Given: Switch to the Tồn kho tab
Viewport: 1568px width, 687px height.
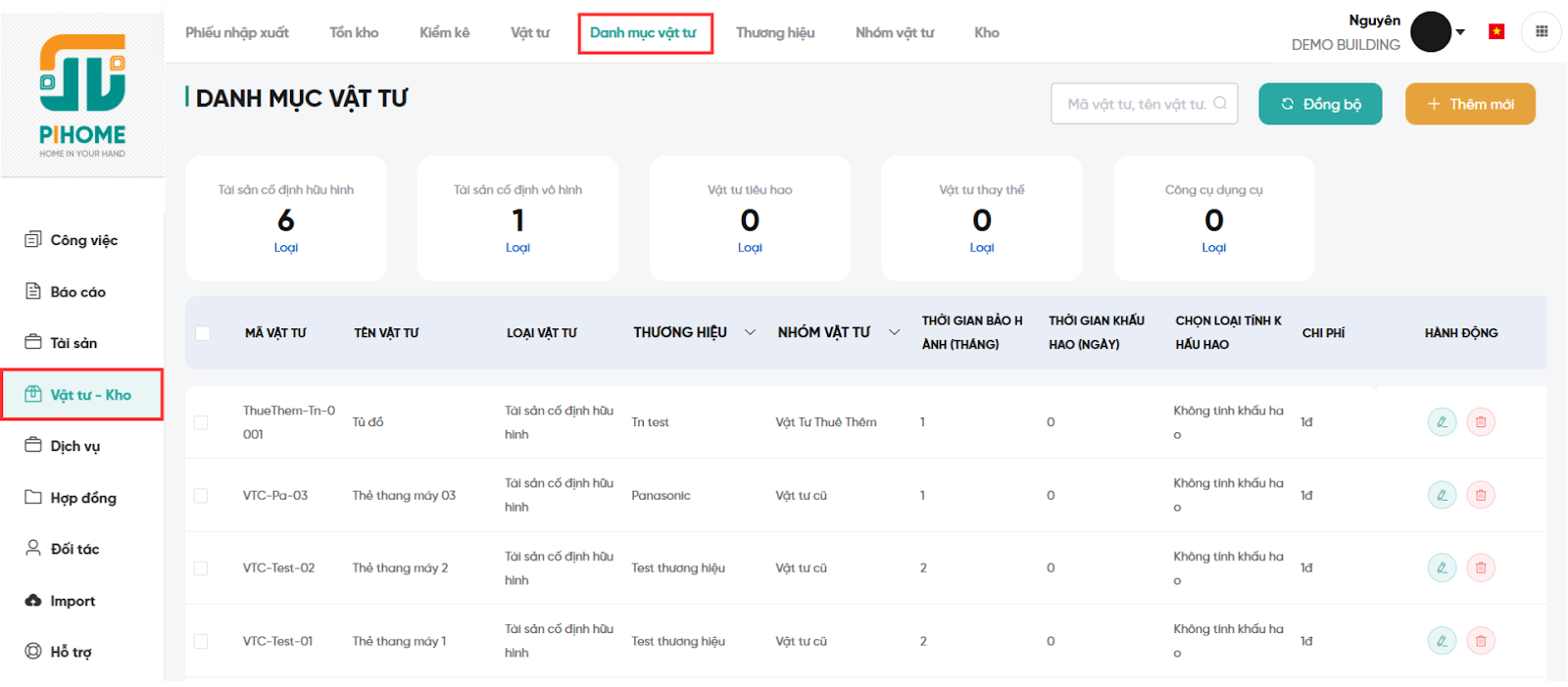Looking at the screenshot, I should [x=354, y=32].
